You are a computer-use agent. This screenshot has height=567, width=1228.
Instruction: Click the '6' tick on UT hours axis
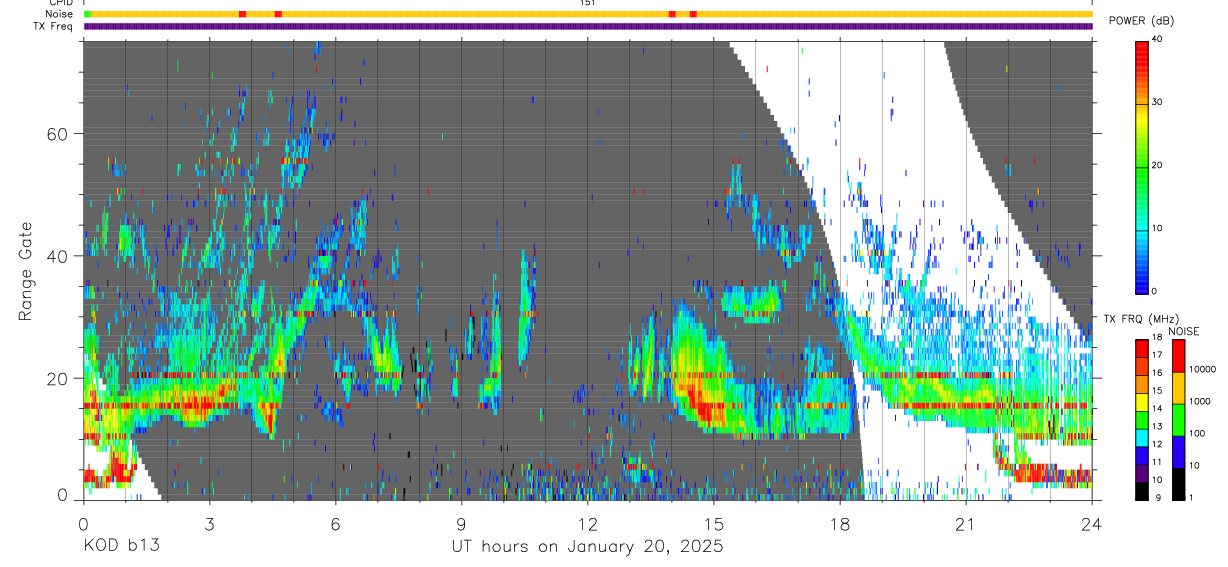tap(335, 523)
